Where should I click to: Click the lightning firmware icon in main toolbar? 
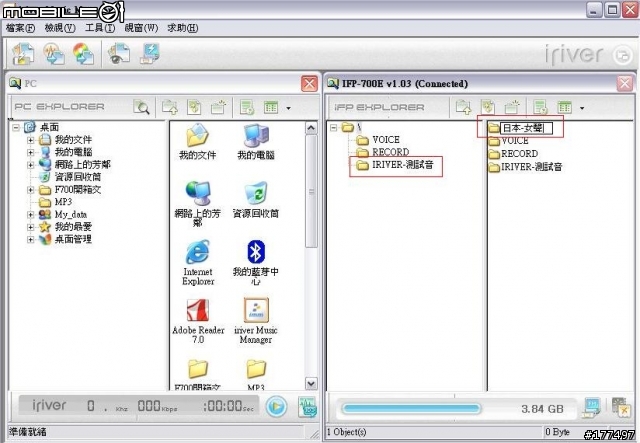(149, 54)
